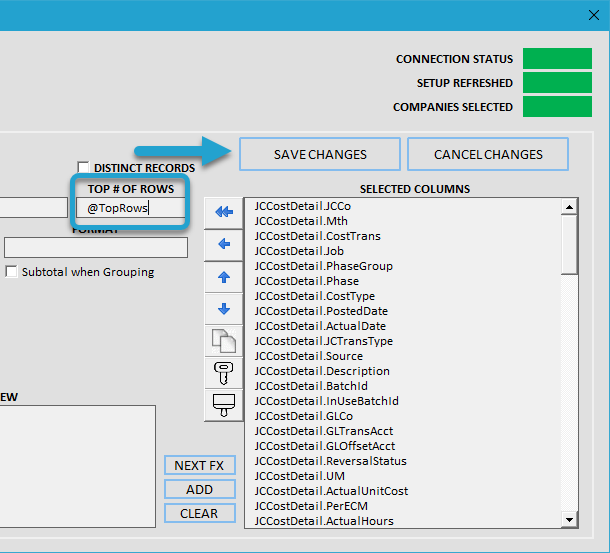Click the CLEAR button
Screen dimensions: 610x553
200,513
